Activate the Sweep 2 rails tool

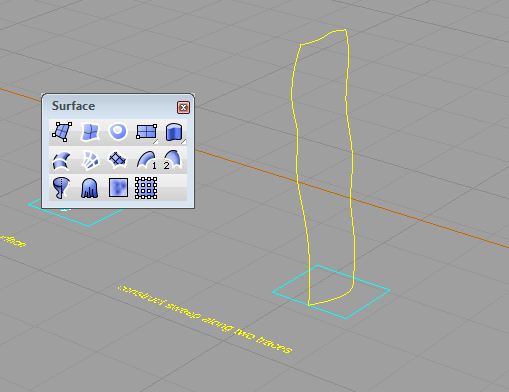pyautogui.click(x=174, y=160)
